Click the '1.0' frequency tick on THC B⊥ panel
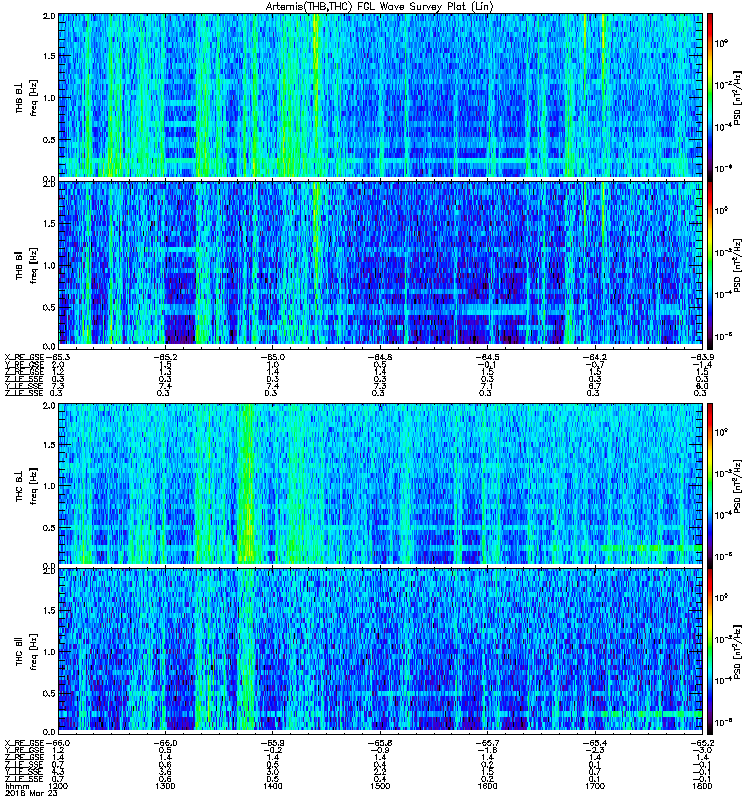The width and height of the screenshot is (750, 800). (49, 486)
